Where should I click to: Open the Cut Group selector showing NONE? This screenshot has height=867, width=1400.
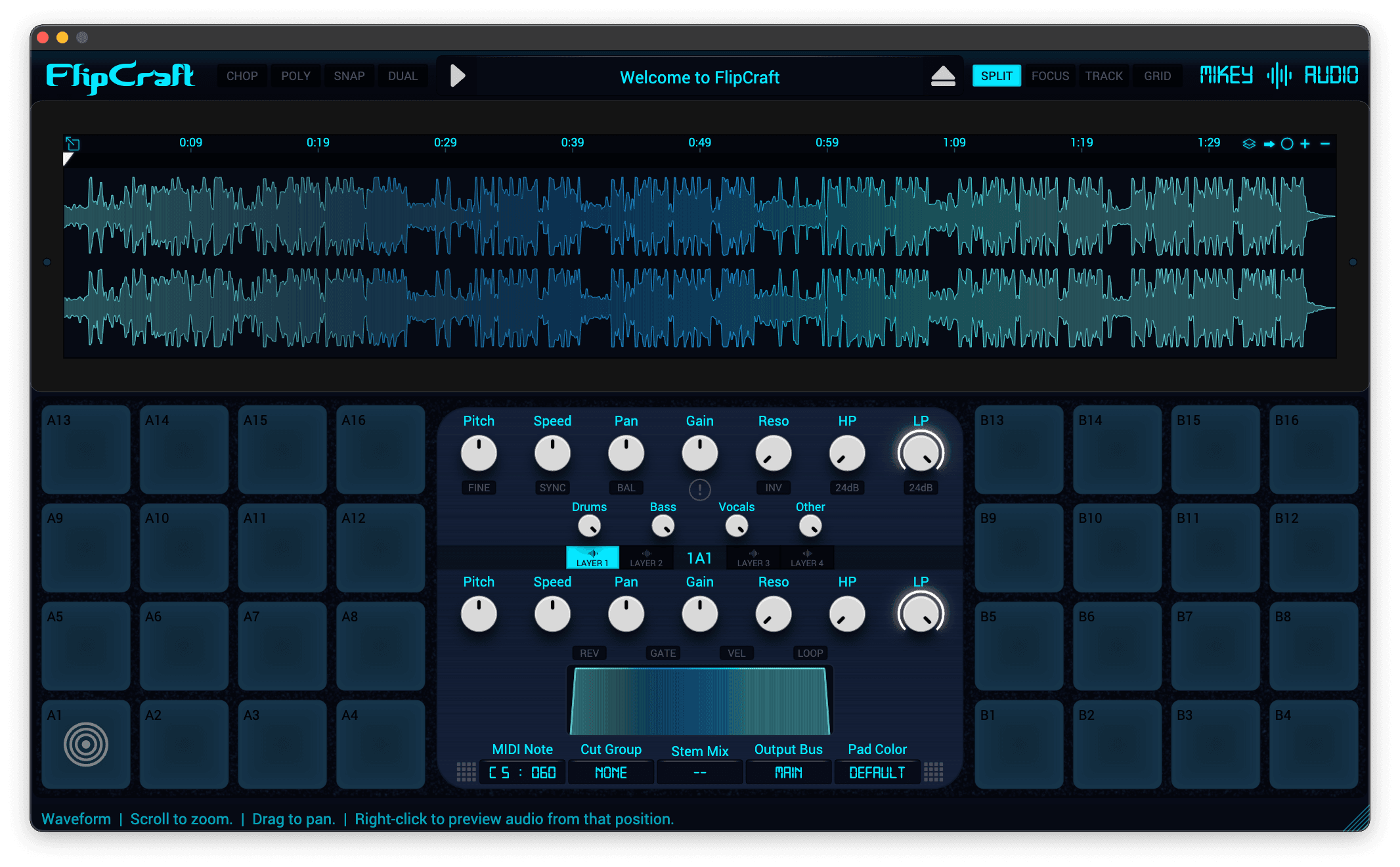click(611, 772)
